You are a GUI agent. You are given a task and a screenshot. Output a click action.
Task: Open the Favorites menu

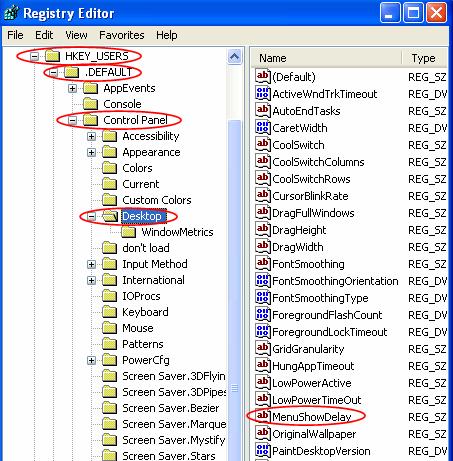122,35
